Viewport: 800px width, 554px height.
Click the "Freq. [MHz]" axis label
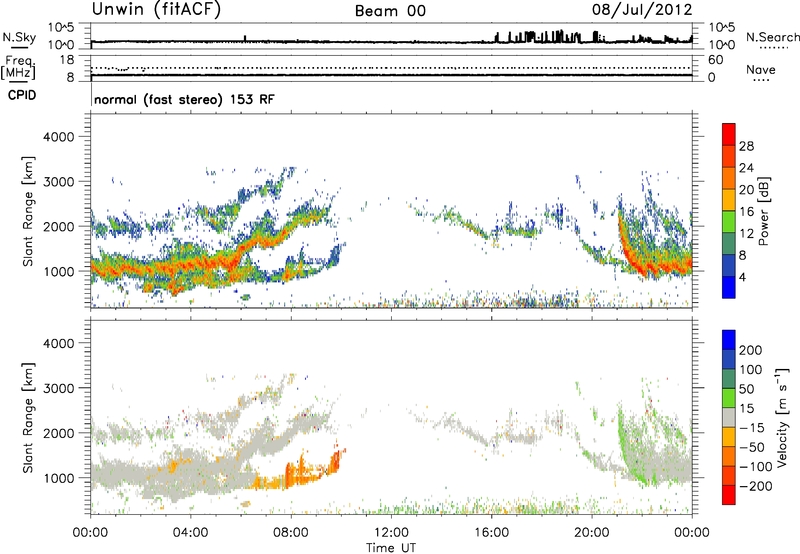(x=18, y=68)
